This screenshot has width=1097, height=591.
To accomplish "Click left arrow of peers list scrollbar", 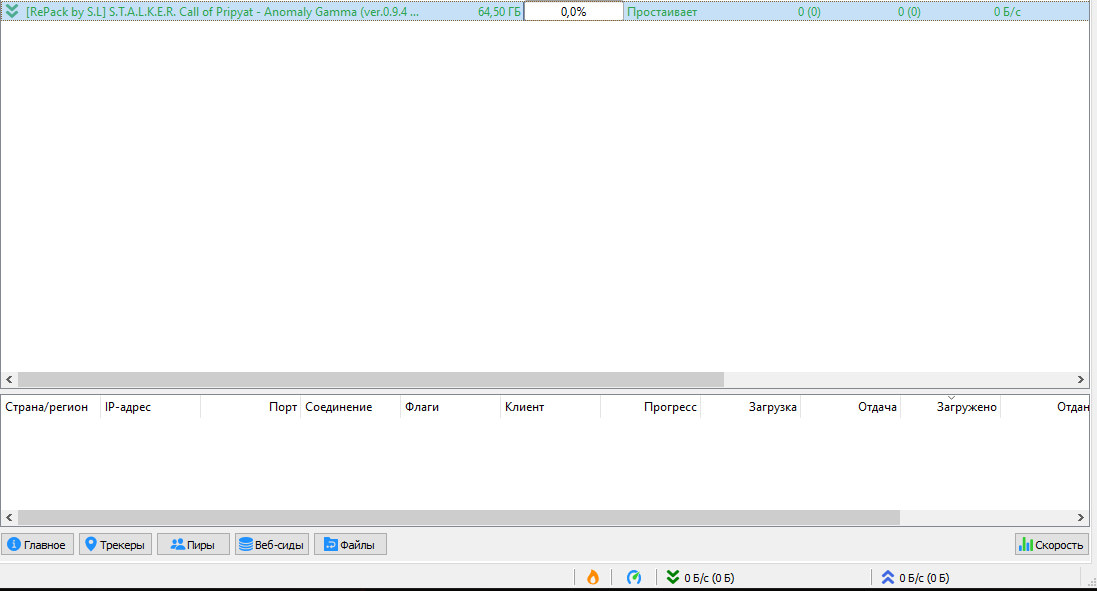I will pos(9,518).
